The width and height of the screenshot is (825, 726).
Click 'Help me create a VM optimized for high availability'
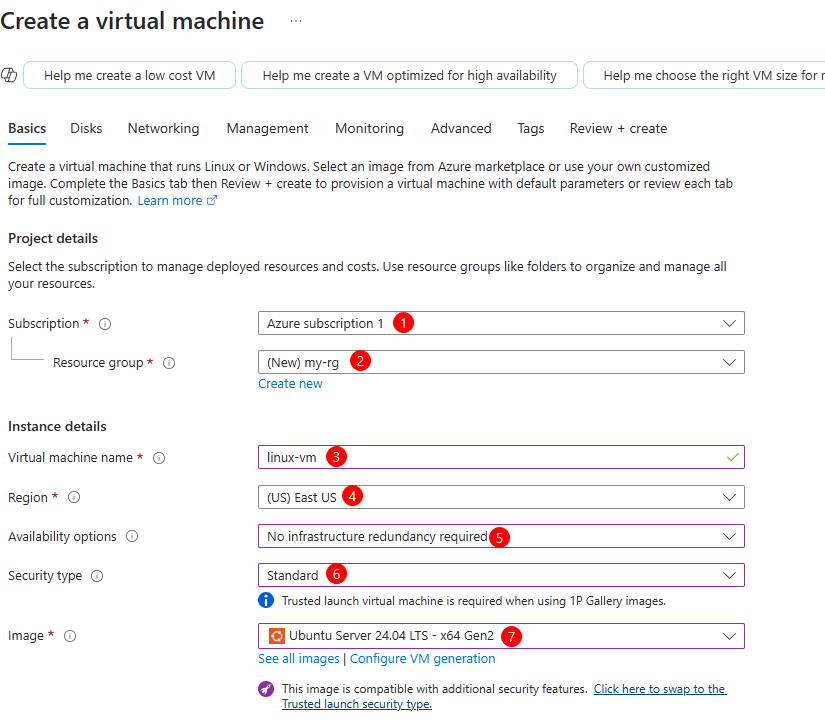(409, 75)
